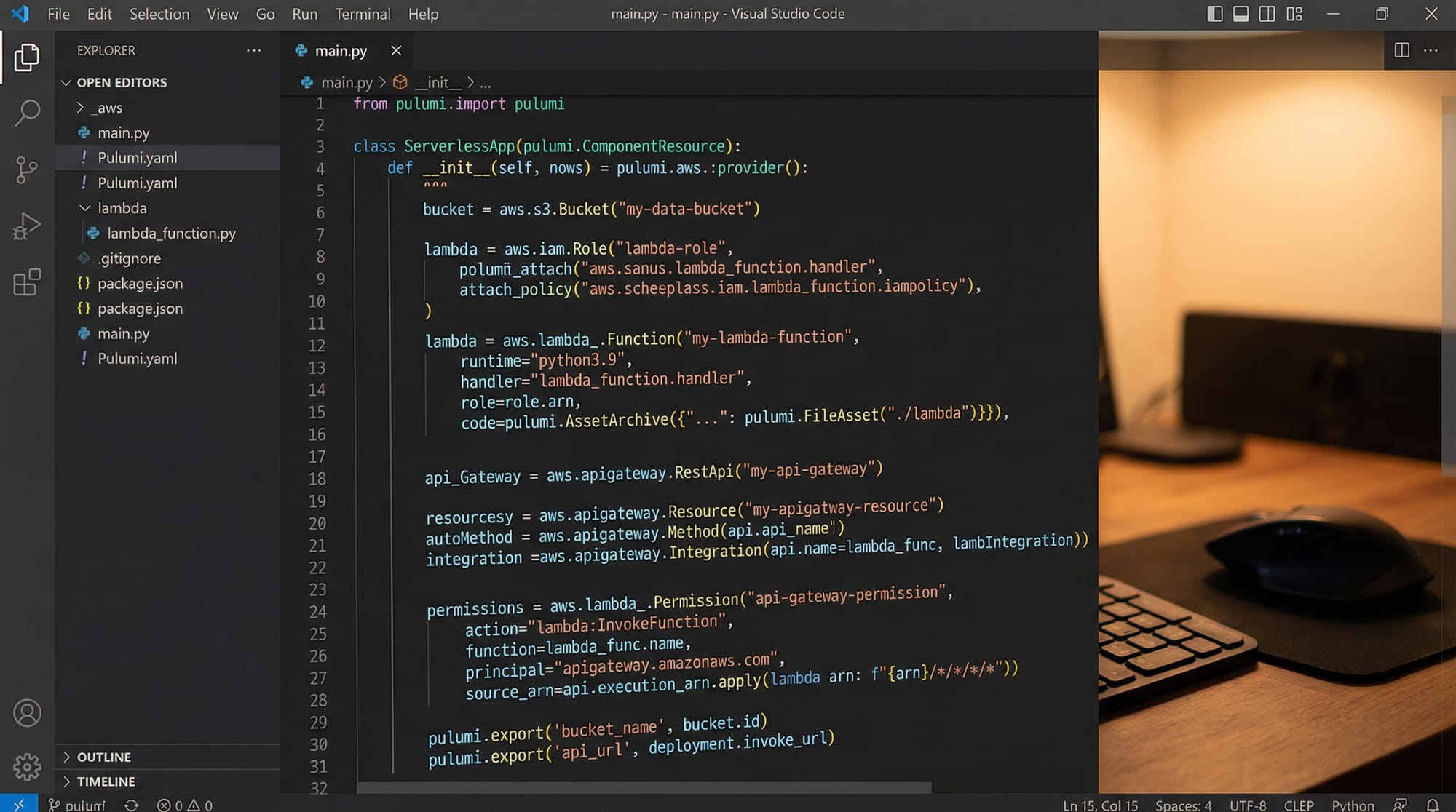Viewport: 1456px width, 812px height.
Task: Open Settings via the gear icon
Action: pyautogui.click(x=27, y=766)
